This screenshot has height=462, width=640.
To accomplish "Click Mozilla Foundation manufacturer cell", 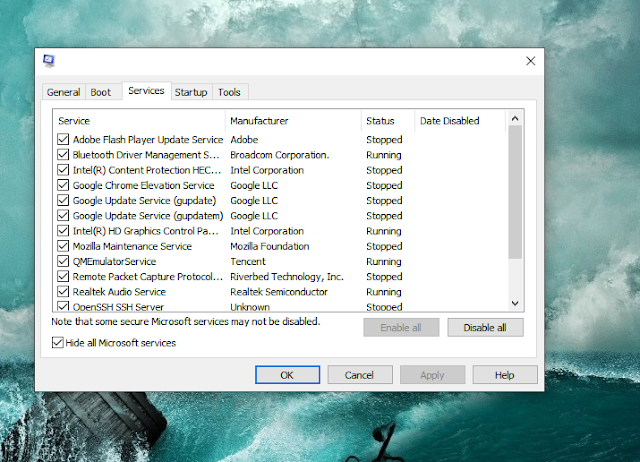I will (270, 246).
